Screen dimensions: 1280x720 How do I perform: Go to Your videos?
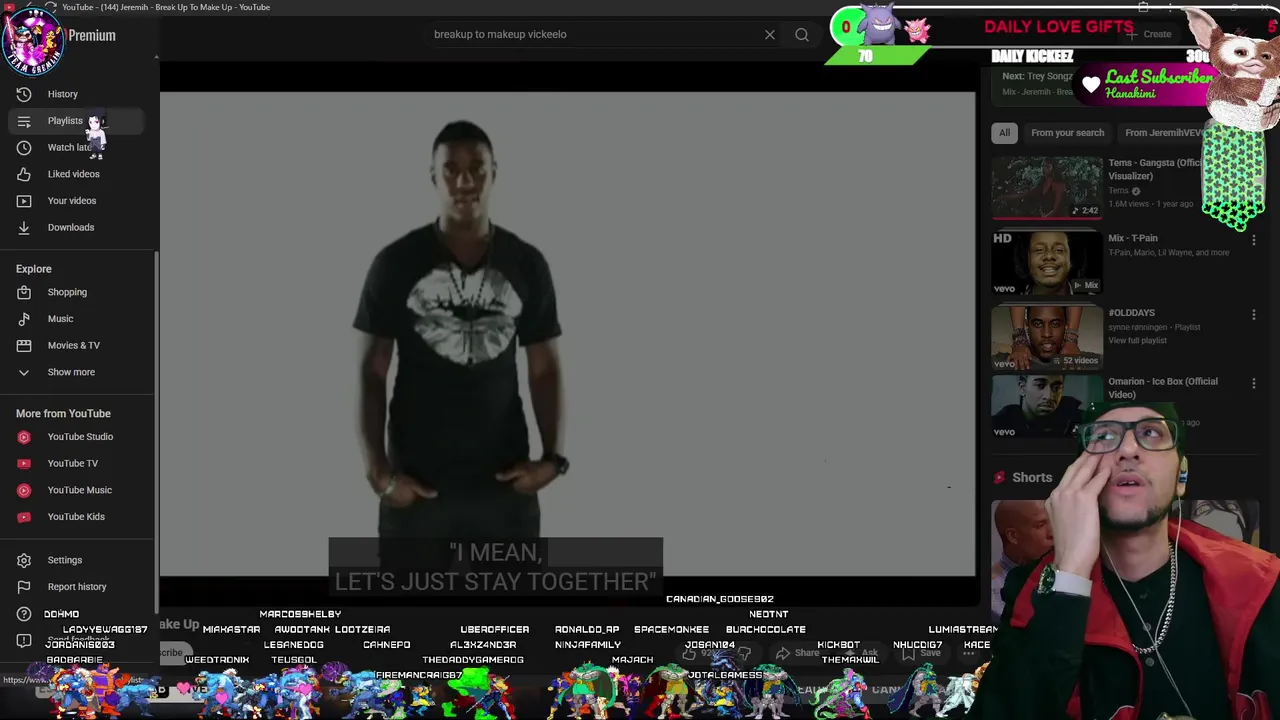(77, 201)
